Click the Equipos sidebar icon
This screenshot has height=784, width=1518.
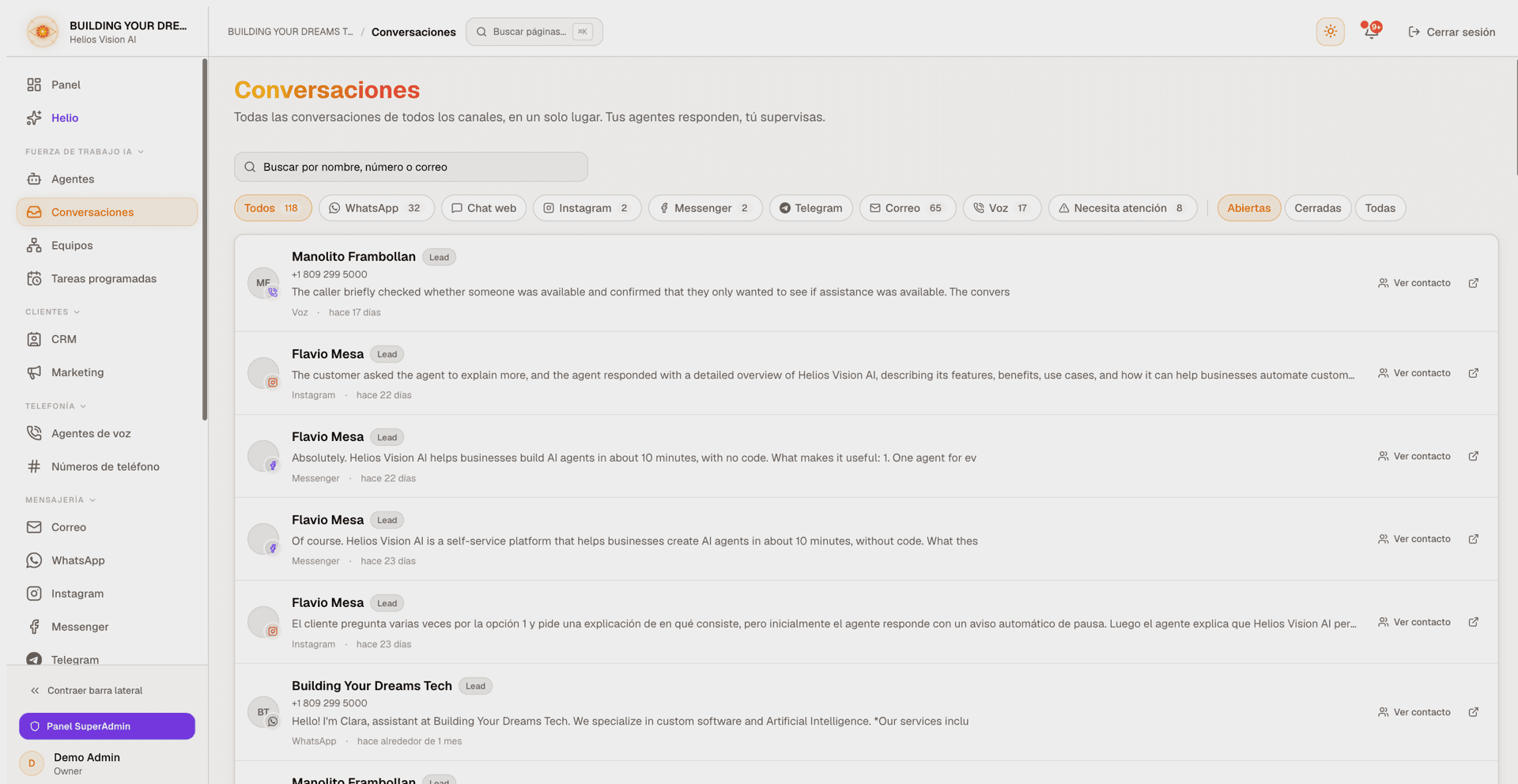pyautogui.click(x=34, y=245)
